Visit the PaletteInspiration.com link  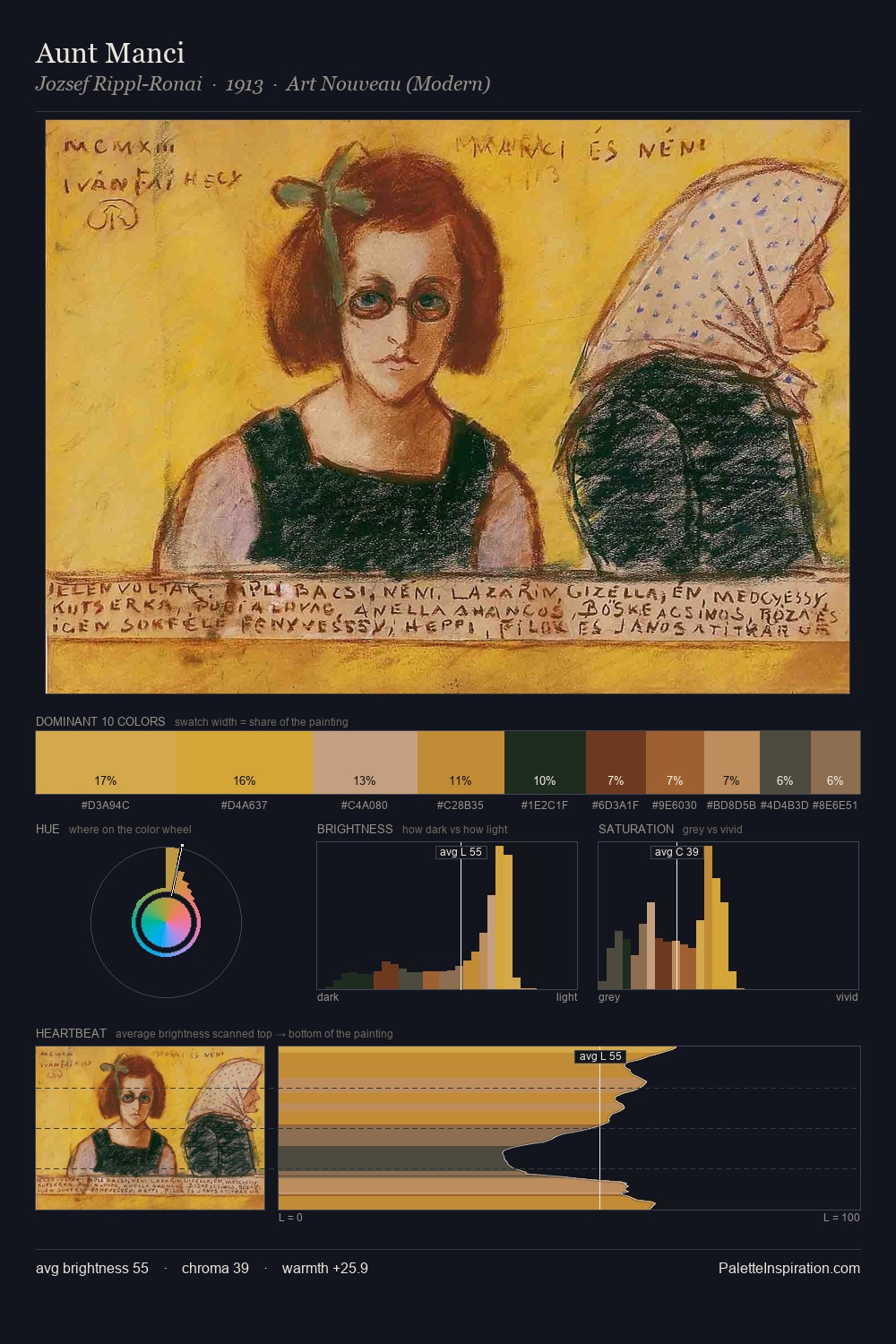click(x=789, y=1269)
